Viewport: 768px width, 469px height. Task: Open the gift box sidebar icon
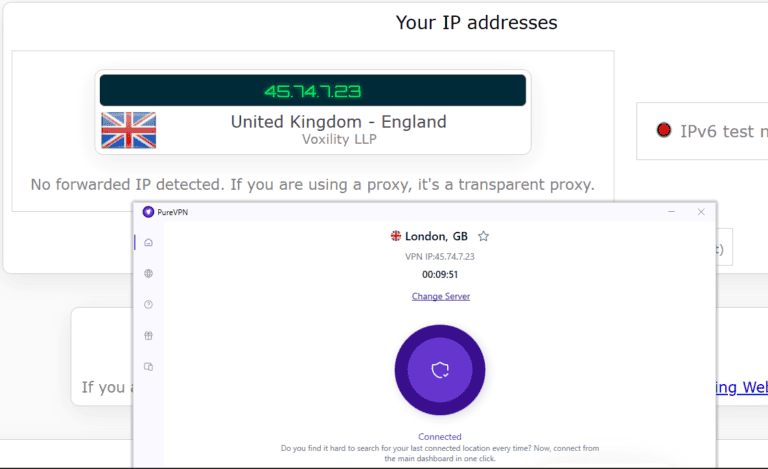coord(148,335)
